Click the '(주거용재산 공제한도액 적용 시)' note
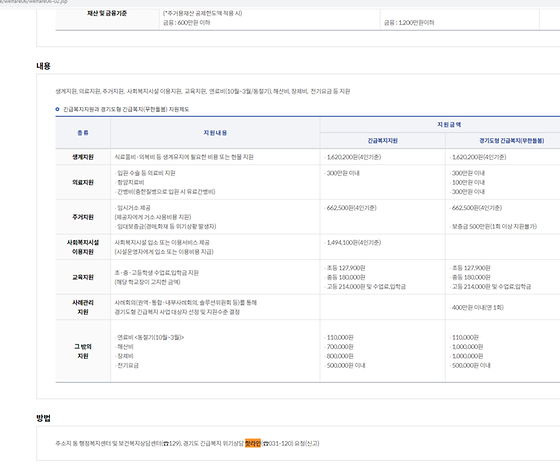This screenshot has height=466, width=560. point(202,13)
